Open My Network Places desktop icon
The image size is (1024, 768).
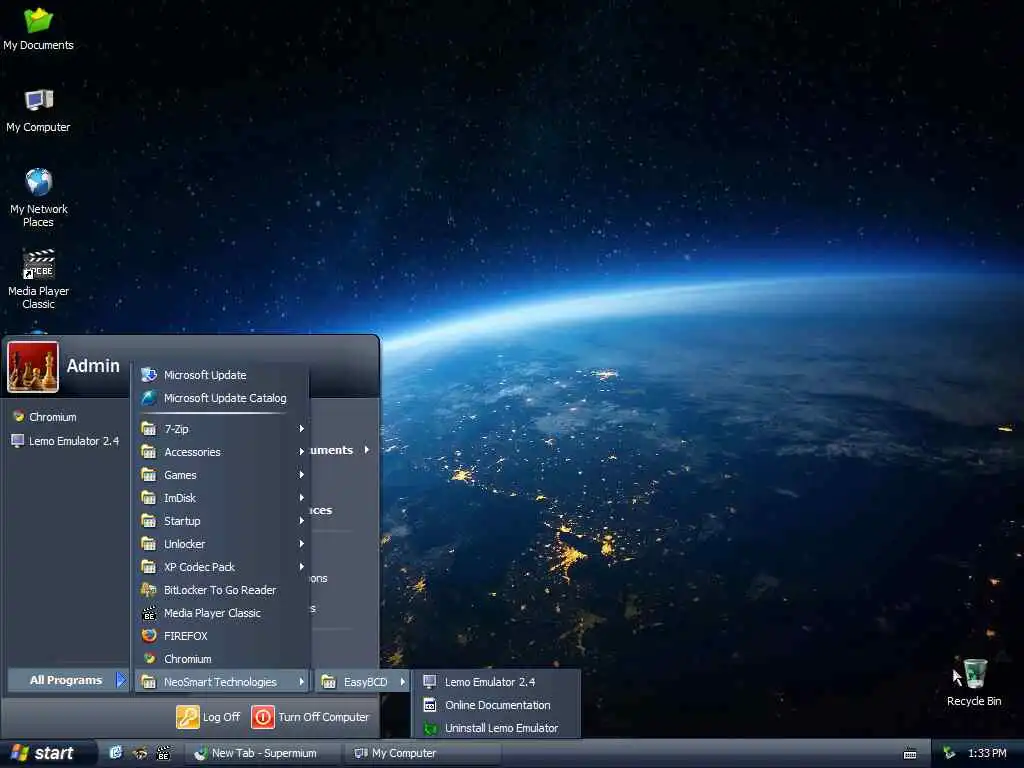[39, 197]
